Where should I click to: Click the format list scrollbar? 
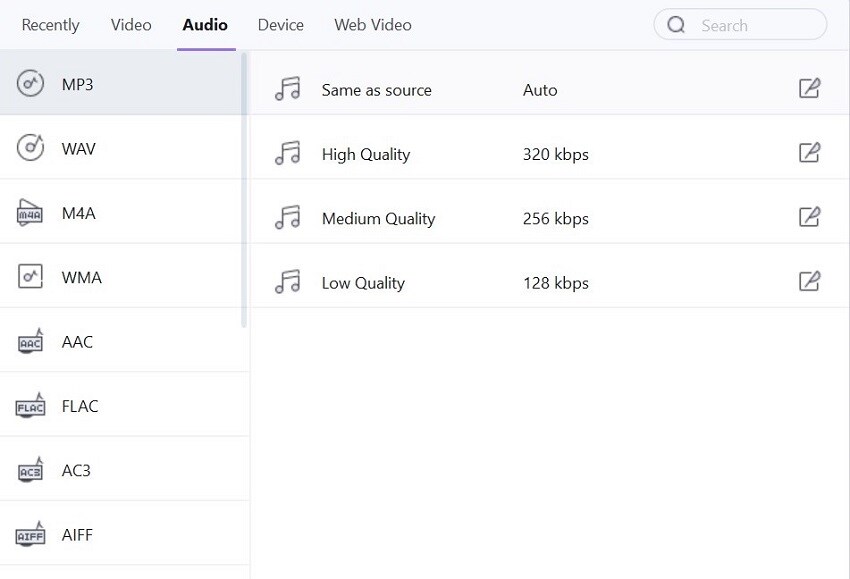tap(245, 190)
